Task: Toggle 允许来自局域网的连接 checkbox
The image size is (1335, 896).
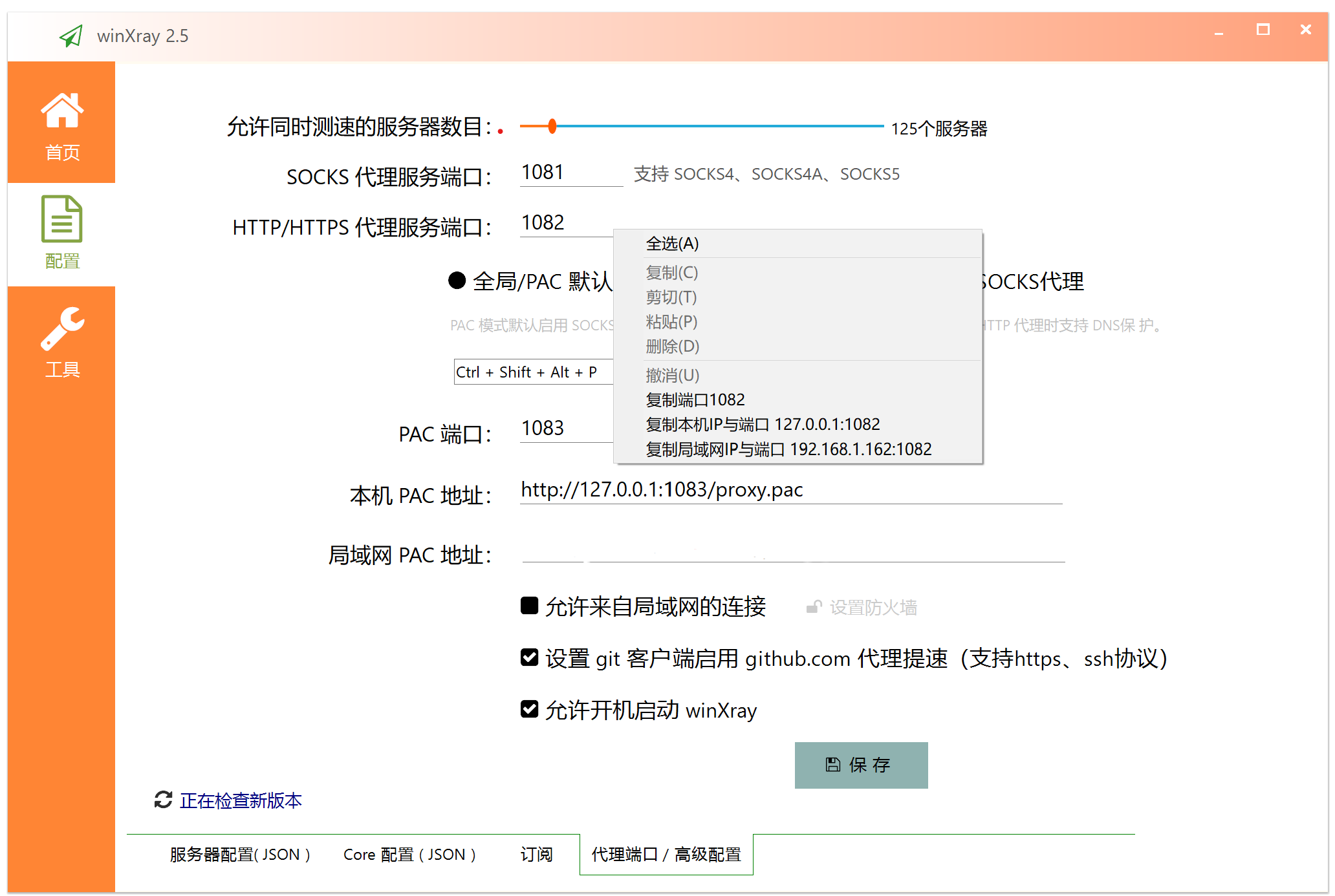Action: tap(529, 606)
